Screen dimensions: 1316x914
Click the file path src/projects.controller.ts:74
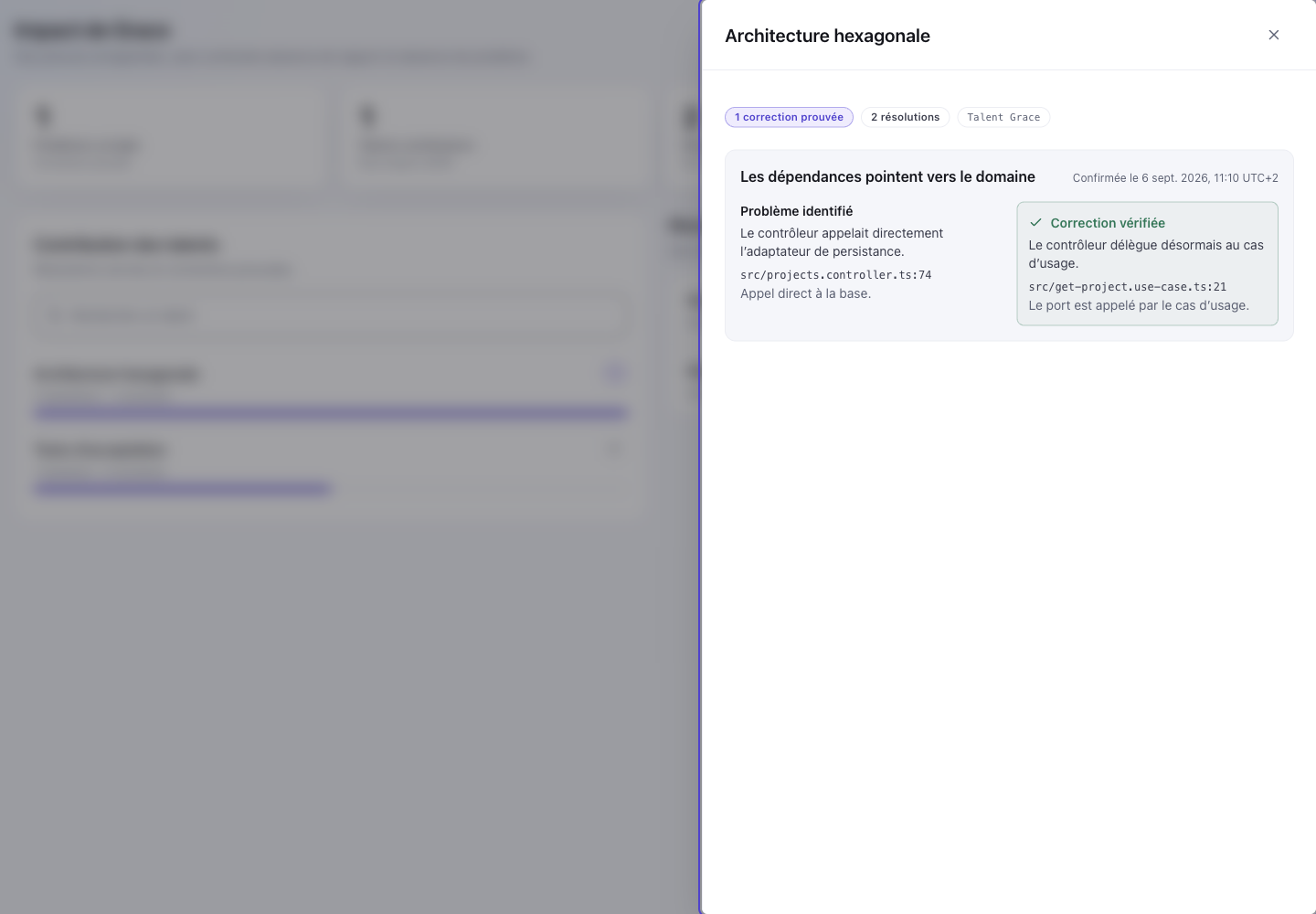pyautogui.click(x=836, y=275)
